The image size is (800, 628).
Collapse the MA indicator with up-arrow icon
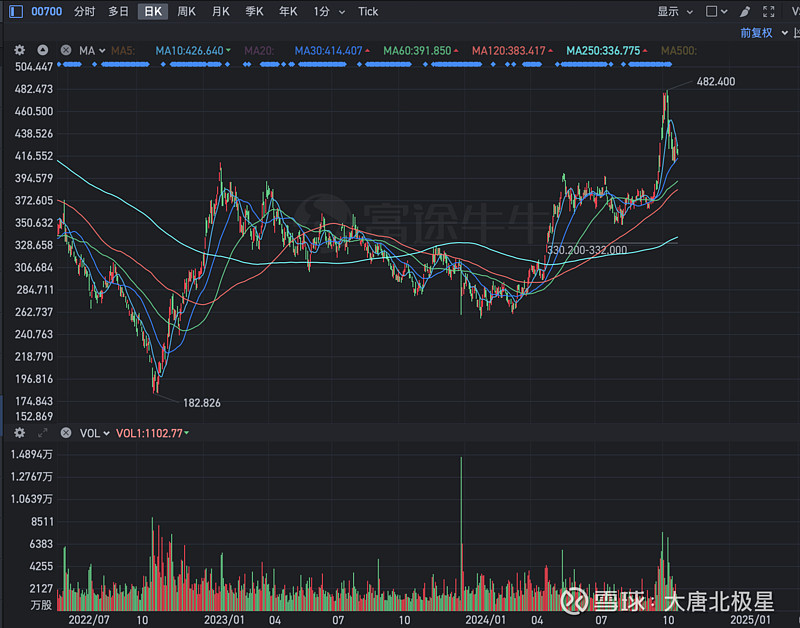tap(42, 50)
